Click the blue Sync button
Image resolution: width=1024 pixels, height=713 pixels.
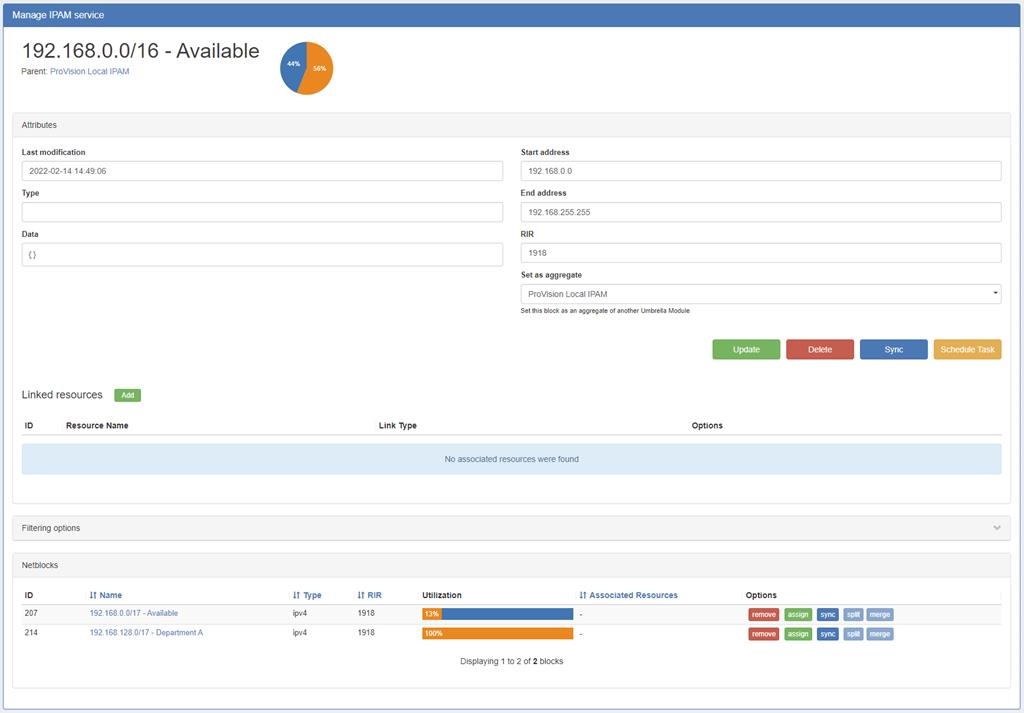[893, 350]
